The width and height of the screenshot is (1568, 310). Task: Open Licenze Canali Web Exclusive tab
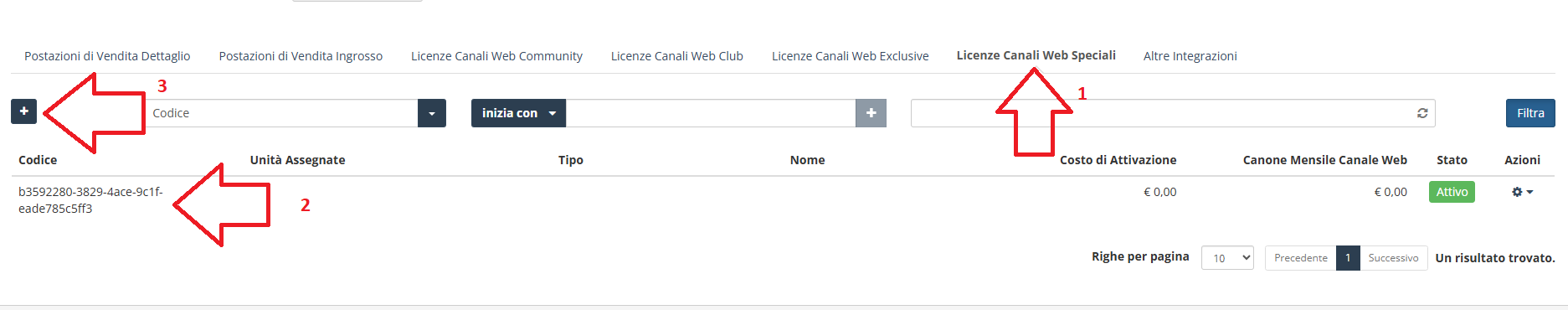pos(850,56)
